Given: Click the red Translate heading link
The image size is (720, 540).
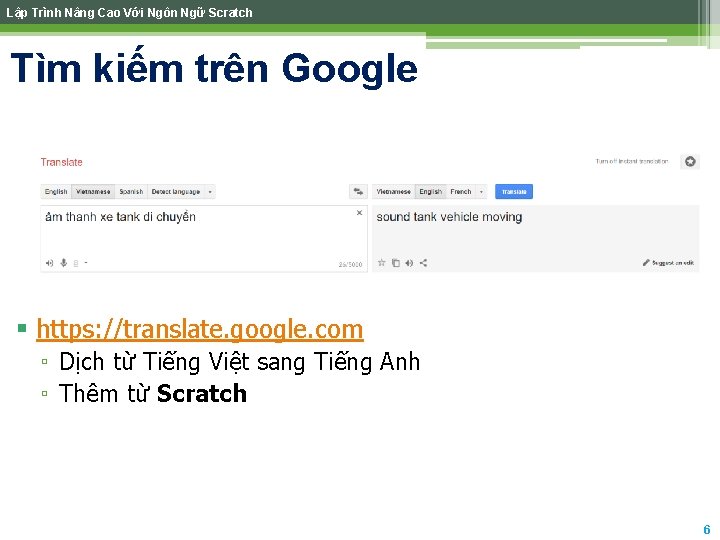Looking at the screenshot, I should click(62, 162).
